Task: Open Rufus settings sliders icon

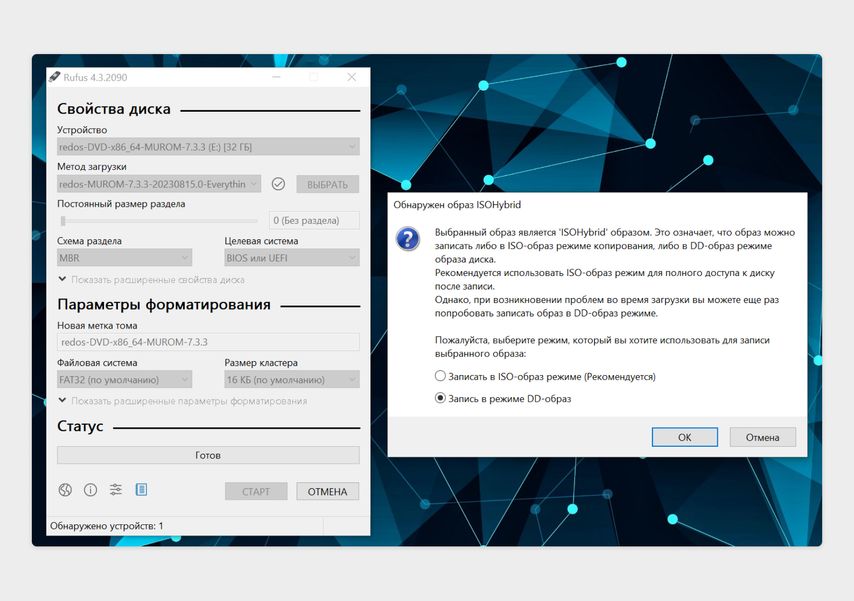Action: pyautogui.click(x=115, y=489)
